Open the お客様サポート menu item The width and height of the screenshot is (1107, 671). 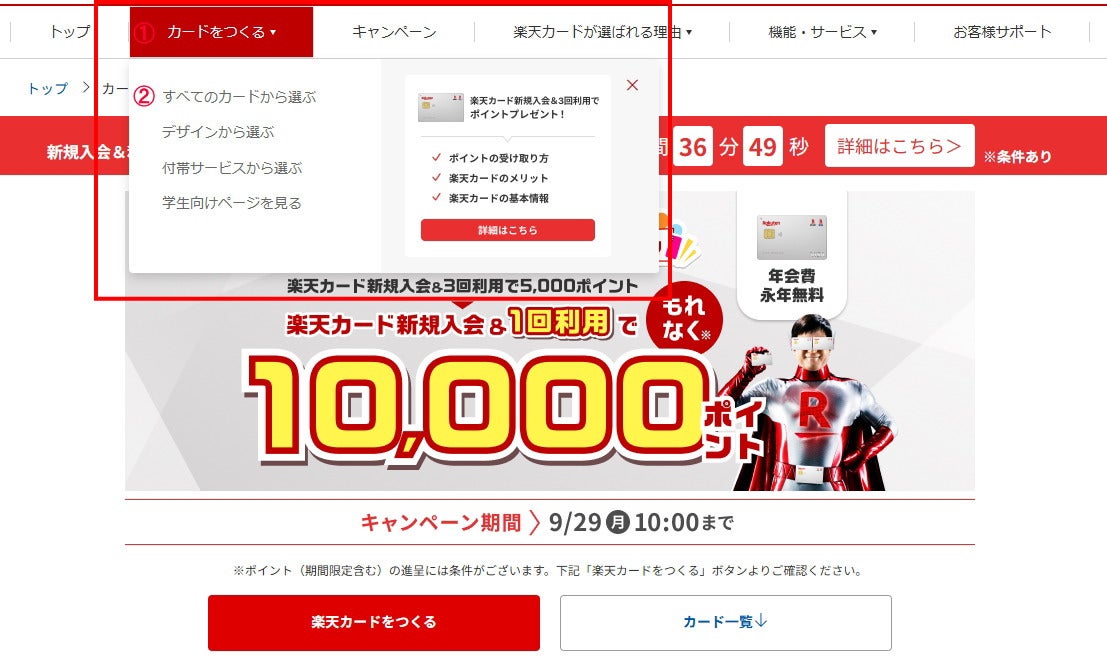(x=1002, y=32)
